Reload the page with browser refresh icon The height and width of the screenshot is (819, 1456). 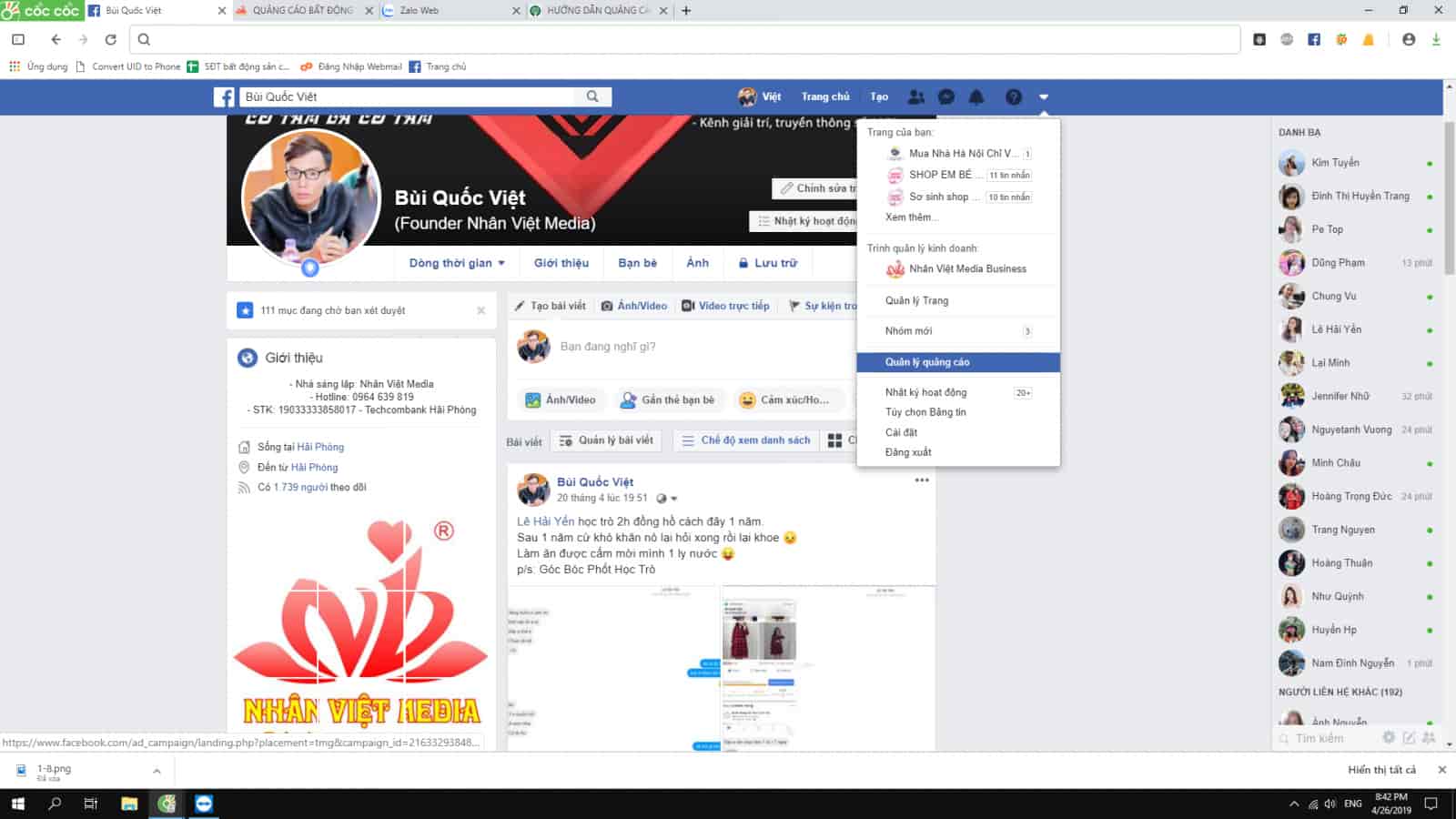point(110,39)
